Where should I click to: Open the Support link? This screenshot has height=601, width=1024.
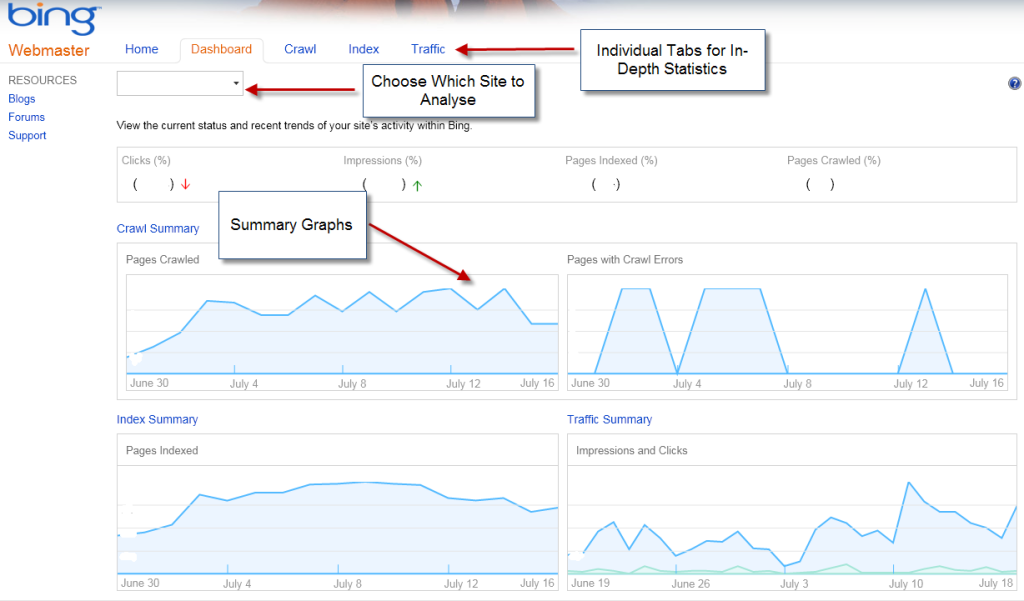(27, 135)
